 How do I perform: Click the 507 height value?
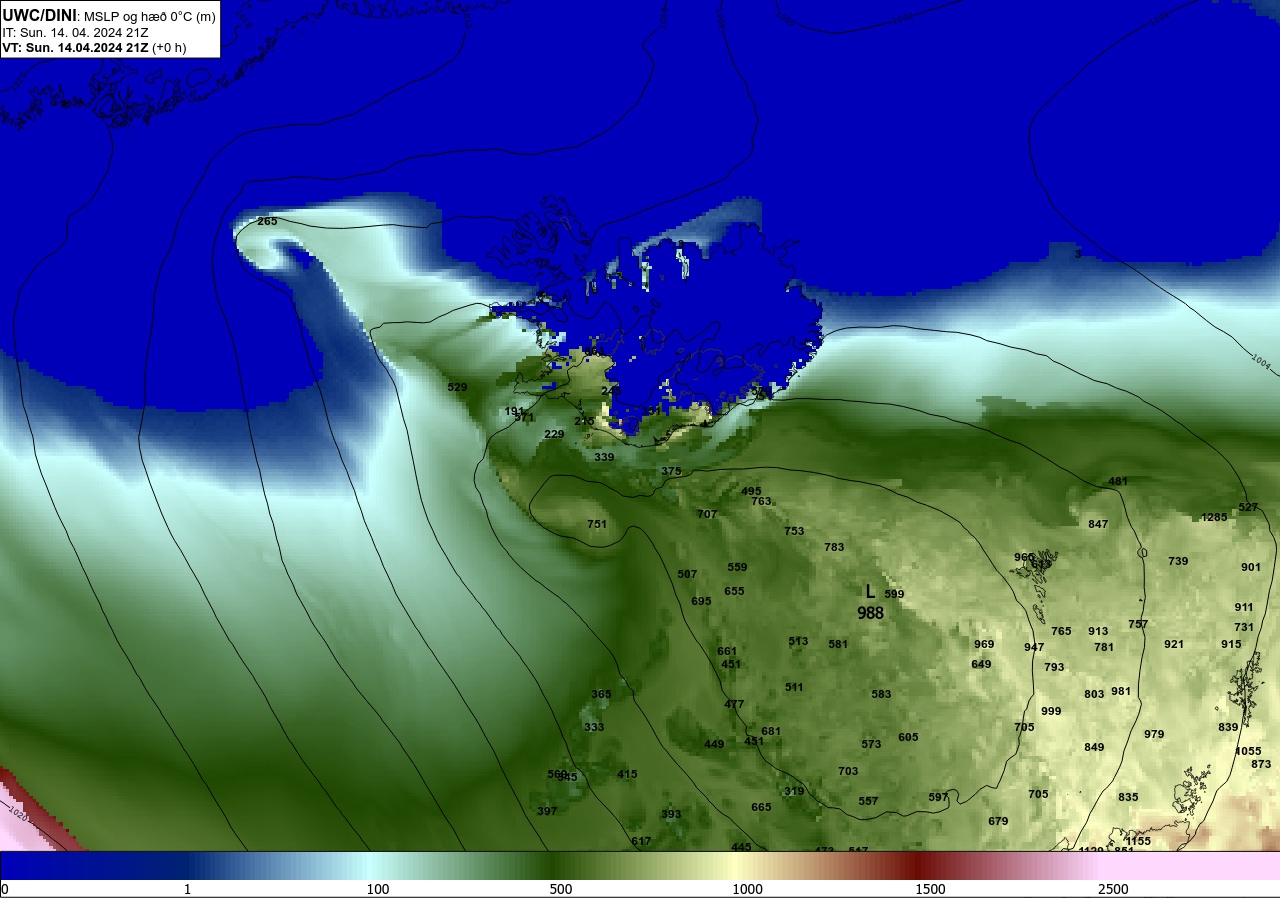click(687, 574)
